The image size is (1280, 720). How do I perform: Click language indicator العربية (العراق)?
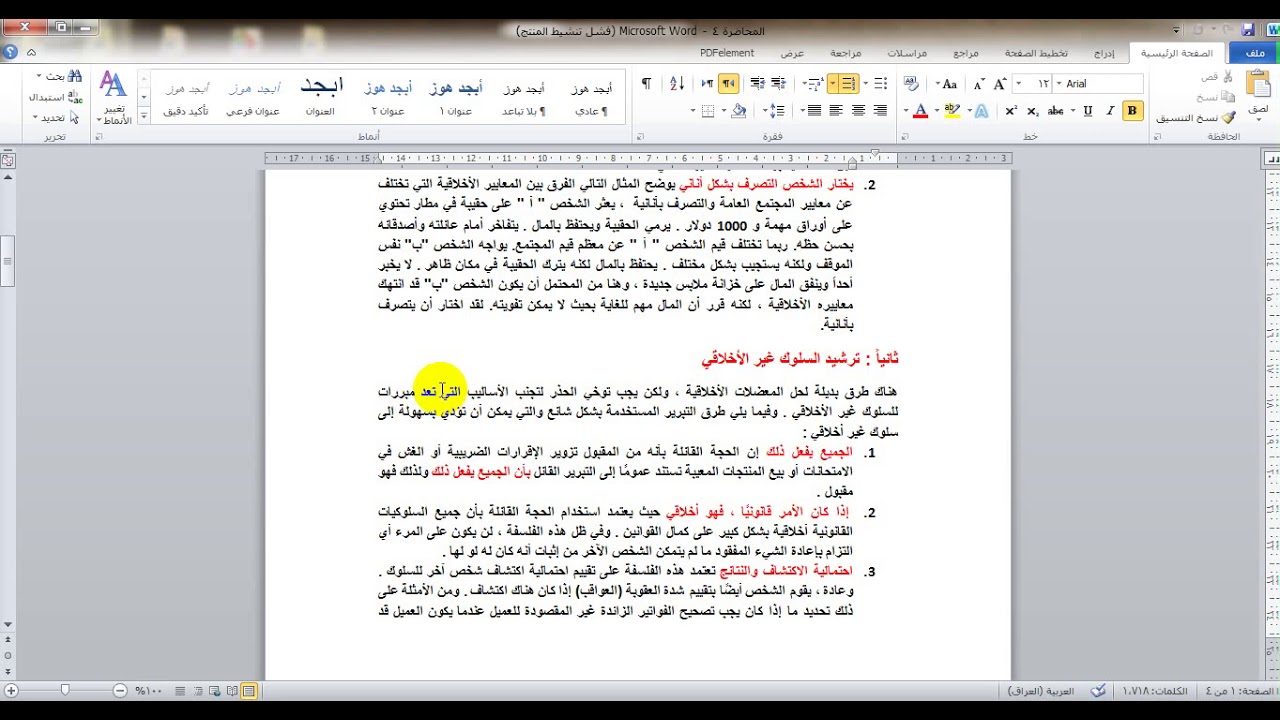click(x=1042, y=691)
